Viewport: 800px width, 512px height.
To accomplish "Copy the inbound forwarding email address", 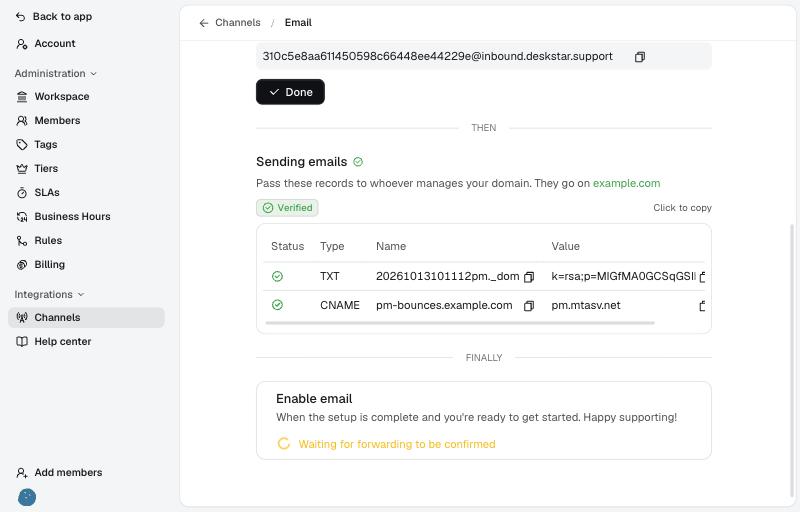I will (640, 57).
